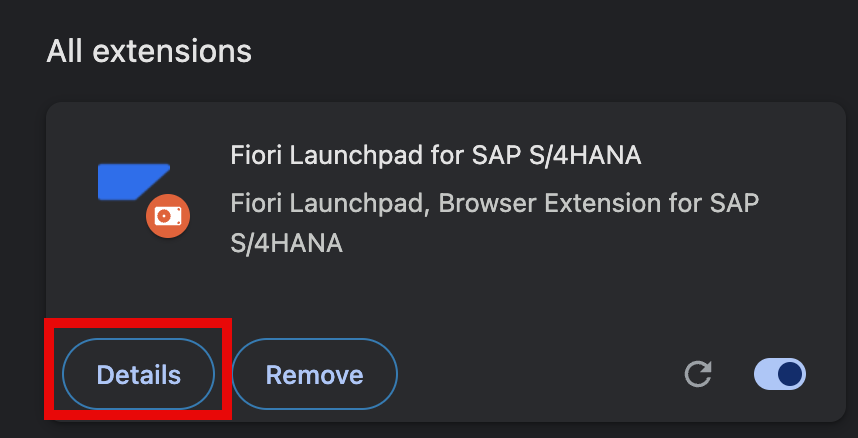Screen dimensions: 858x438
Task: Click the 'All extensions' heading
Action: (x=149, y=51)
